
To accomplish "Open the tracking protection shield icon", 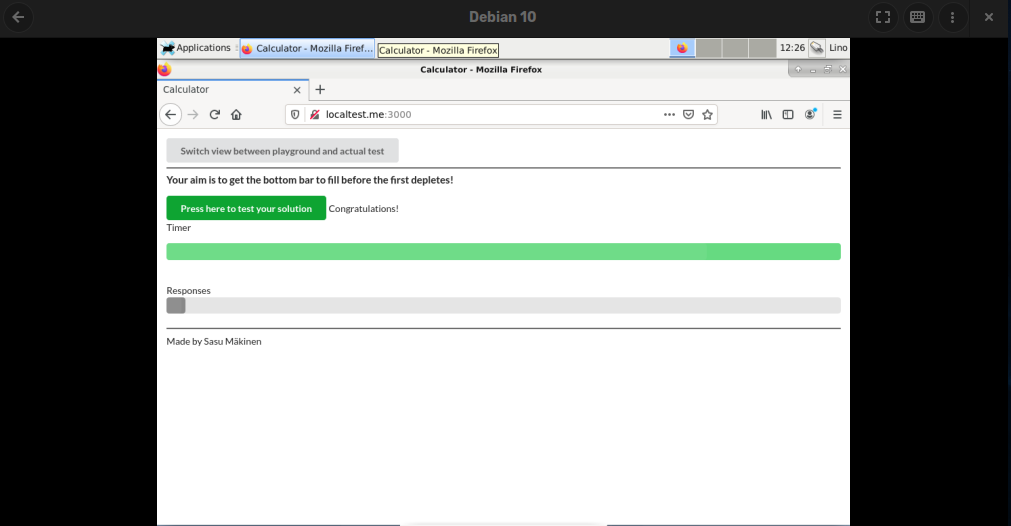I will point(295,114).
